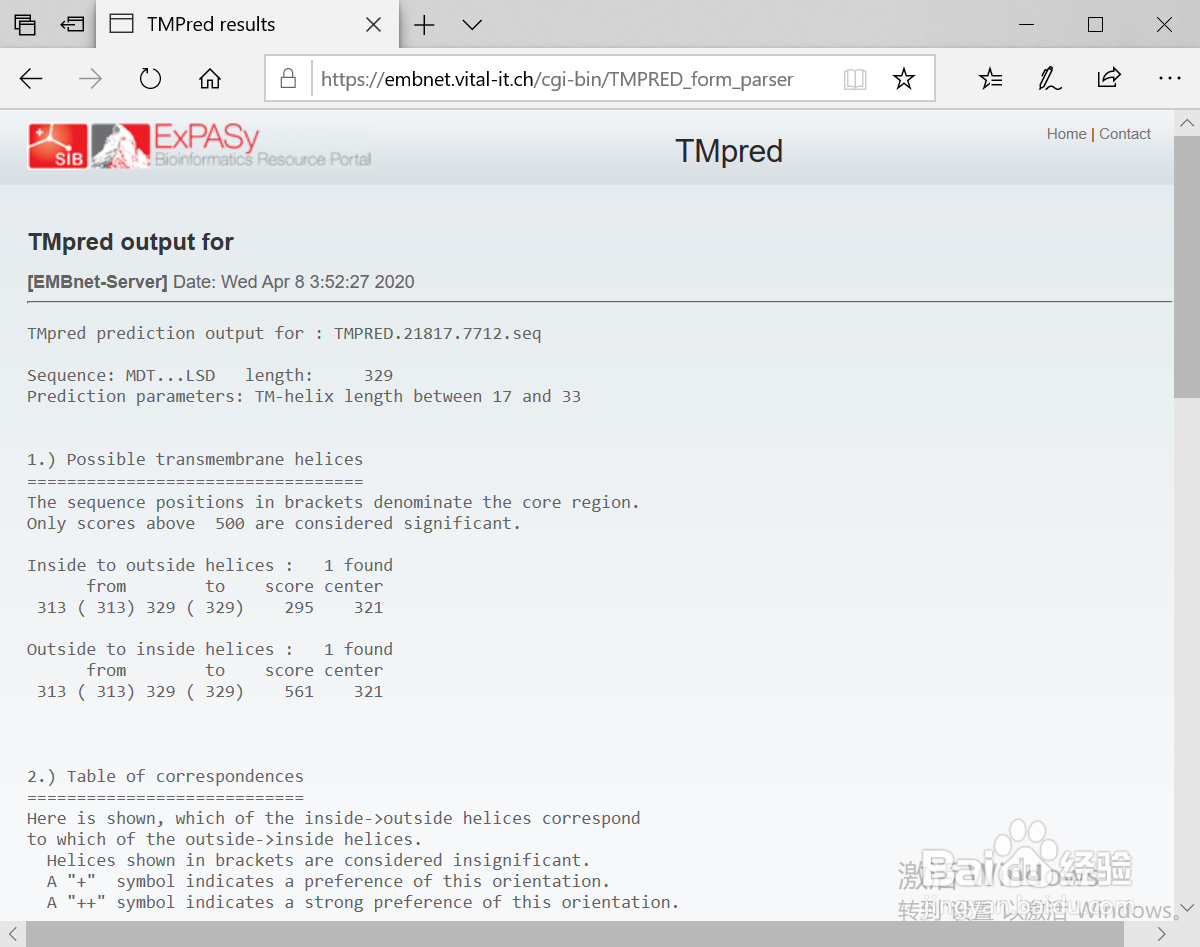Click the horizontal scrollbar left arrow

click(12, 934)
